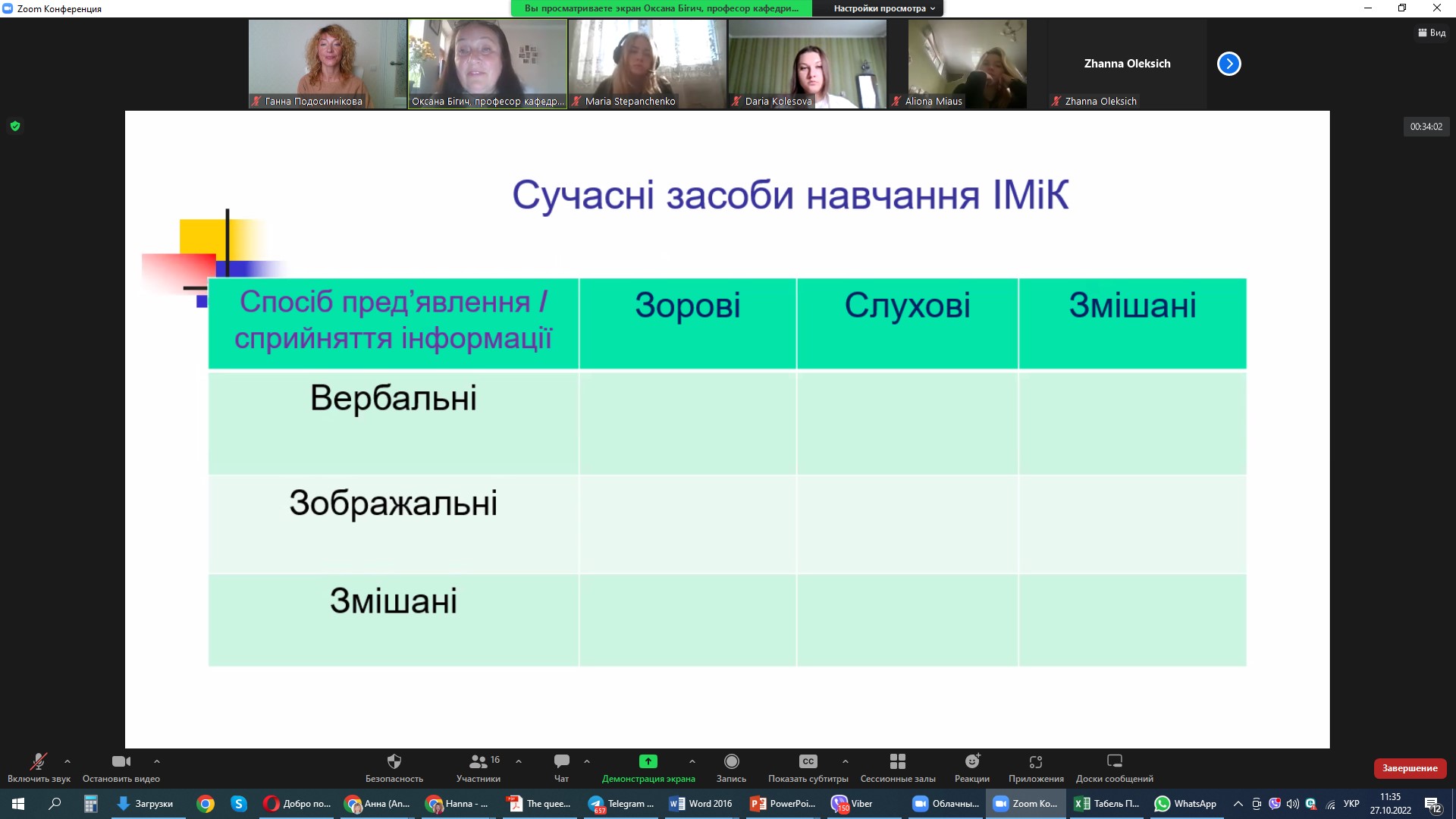Image resolution: width=1456 pixels, height=819 pixels.
Task: Open the Настройки просмотра dropdown
Action: coord(883,8)
